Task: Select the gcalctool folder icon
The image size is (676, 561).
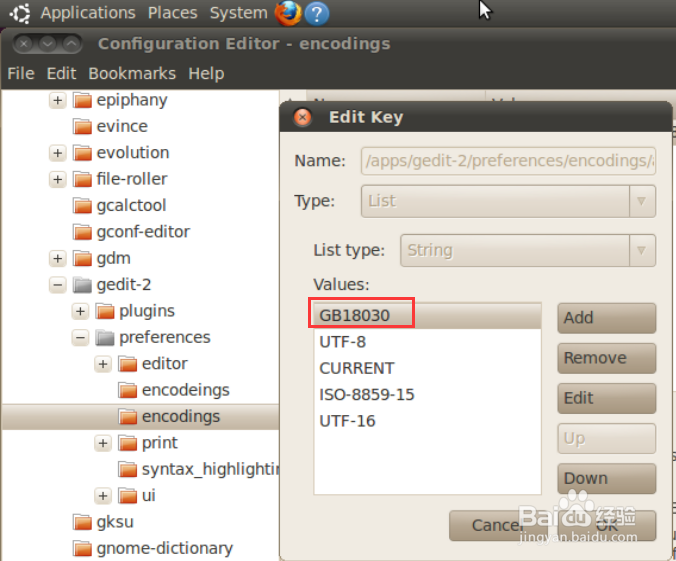Action: click(82, 205)
